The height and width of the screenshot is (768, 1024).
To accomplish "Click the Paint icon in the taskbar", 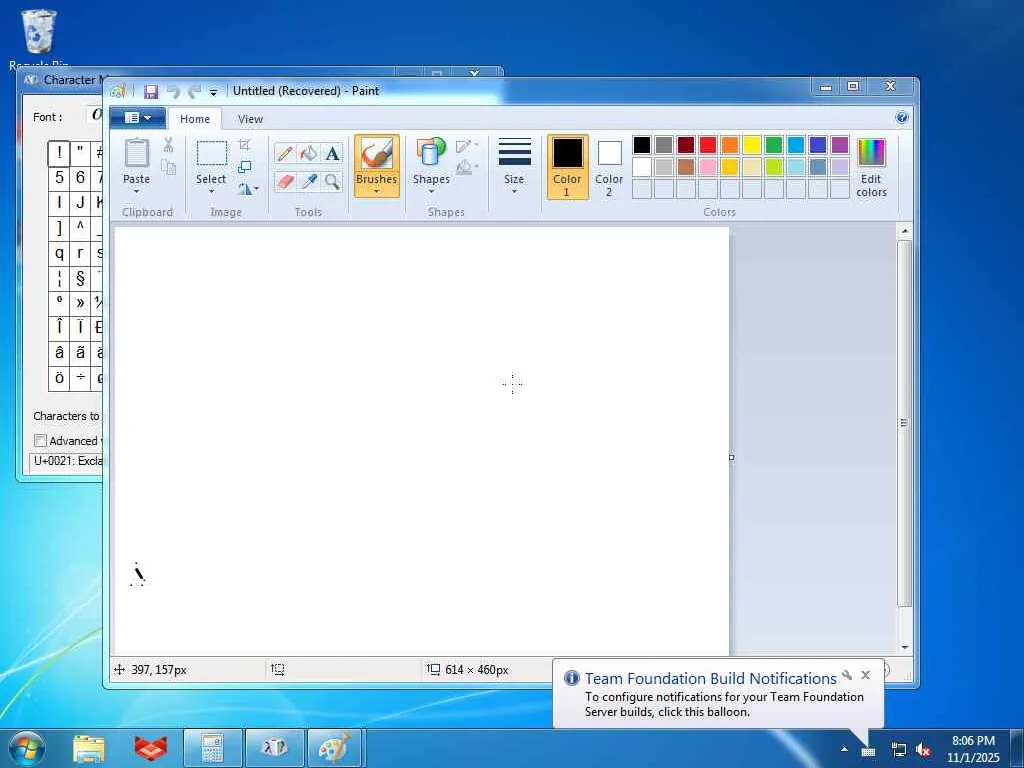I will pos(334,748).
